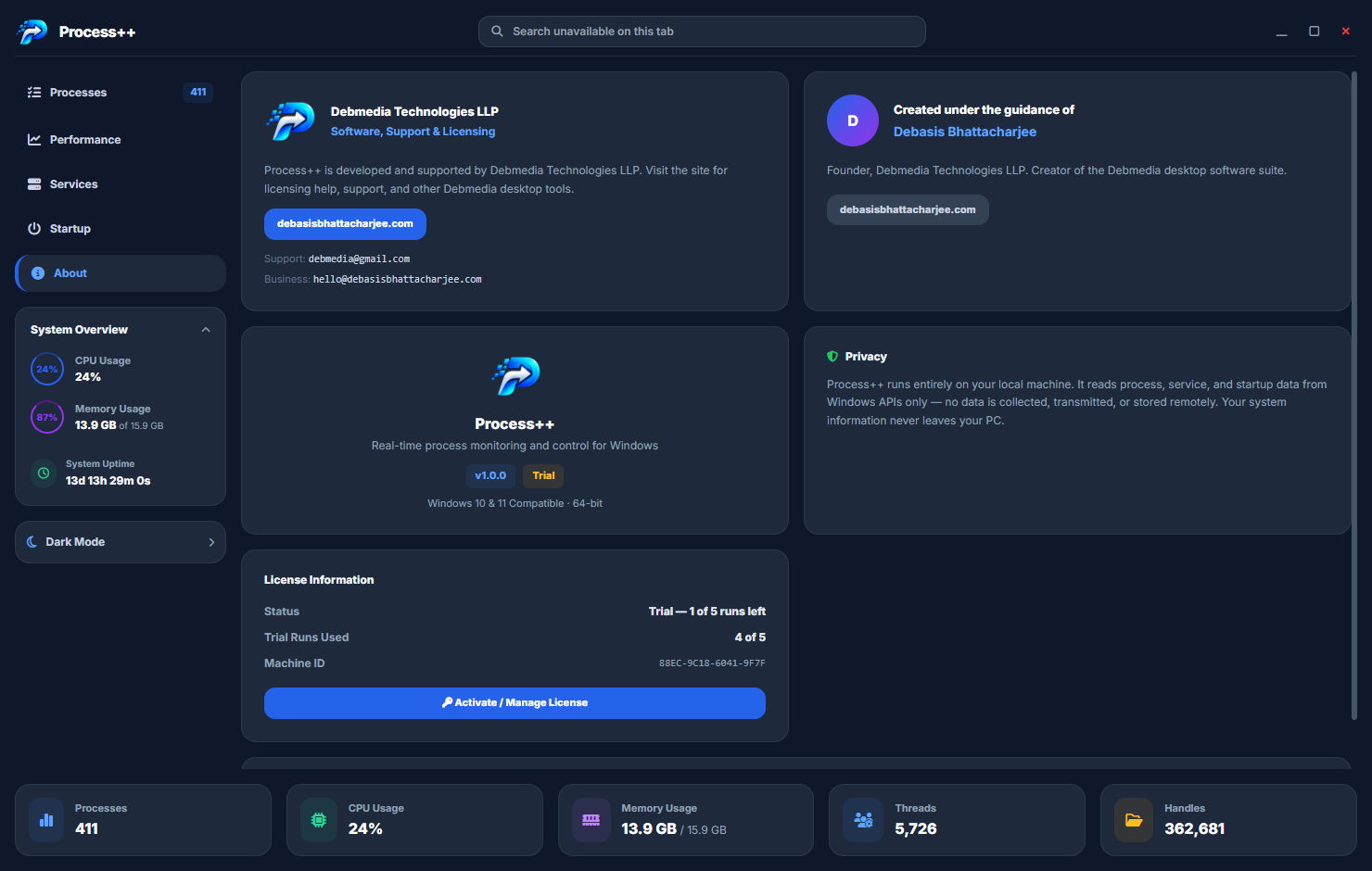Click the purple D avatar circle
The image size is (1372, 871).
pos(853,120)
